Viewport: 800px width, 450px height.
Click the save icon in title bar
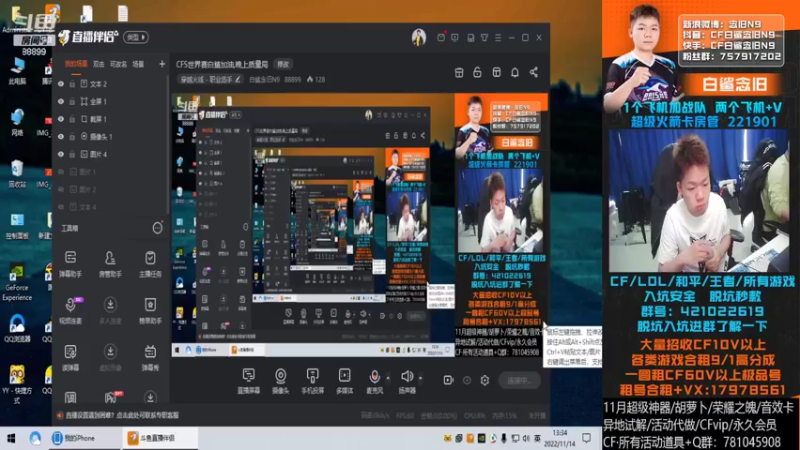pos(470,38)
